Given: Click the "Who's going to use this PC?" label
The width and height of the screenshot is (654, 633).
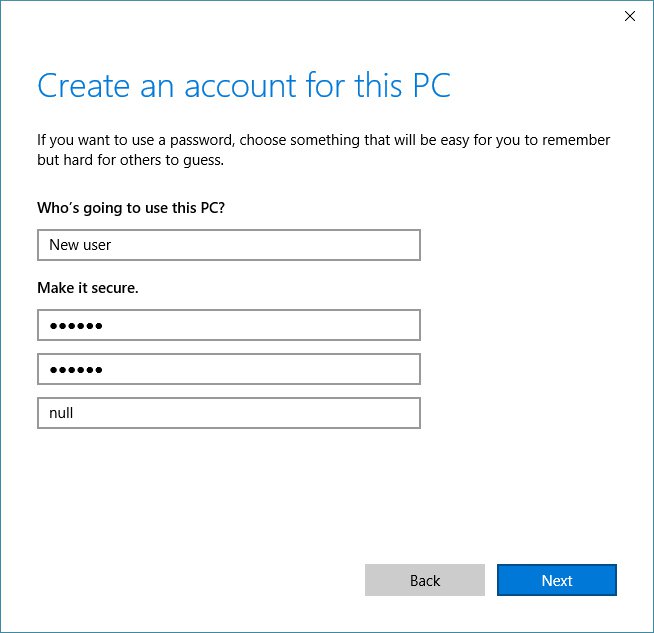Looking at the screenshot, I should (x=131, y=208).
